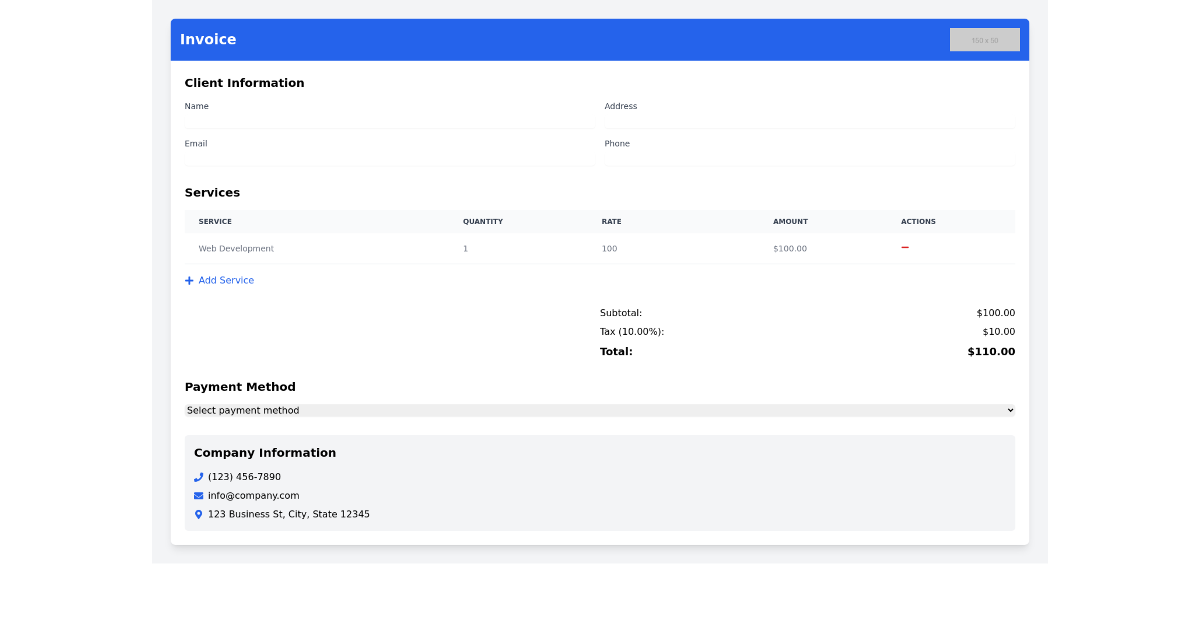
Task: Click the Total amount of $110.00
Action: 990,351
